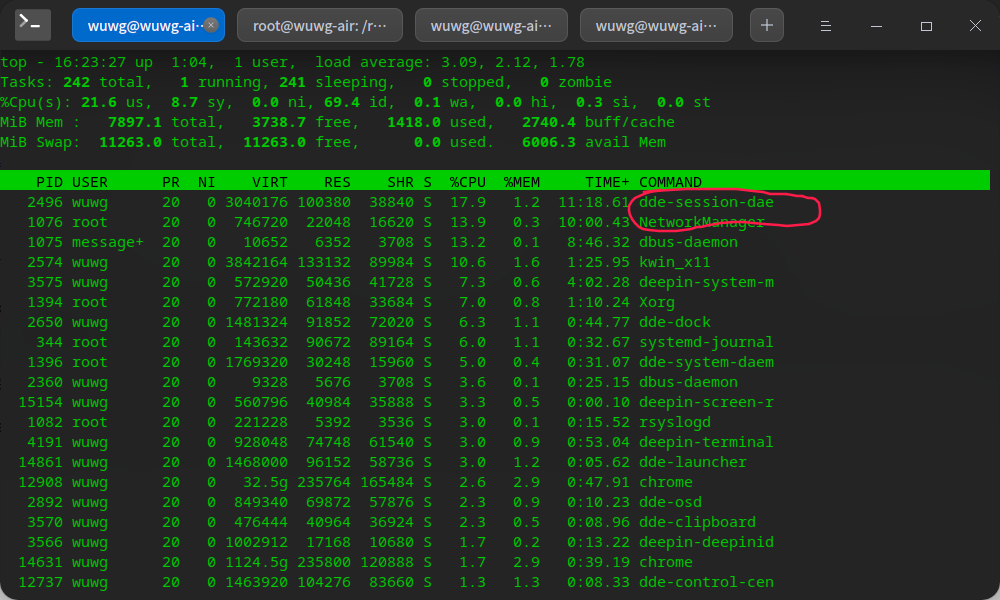Image resolution: width=1000 pixels, height=600 pixels.
Task: Click the %MEM column header
Action: tap(522, 182)
